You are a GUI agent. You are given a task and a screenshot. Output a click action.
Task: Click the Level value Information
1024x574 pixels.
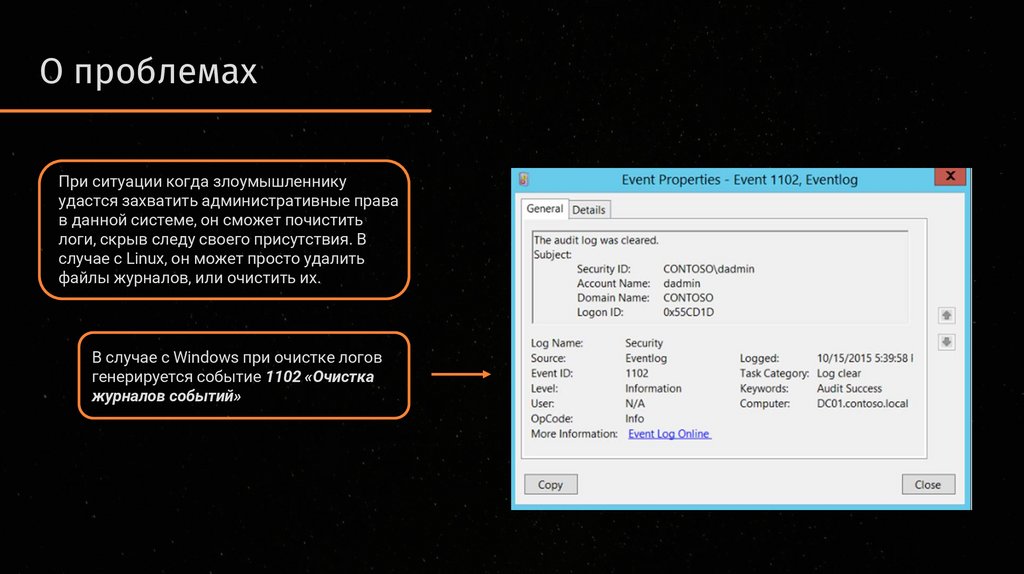653,389
